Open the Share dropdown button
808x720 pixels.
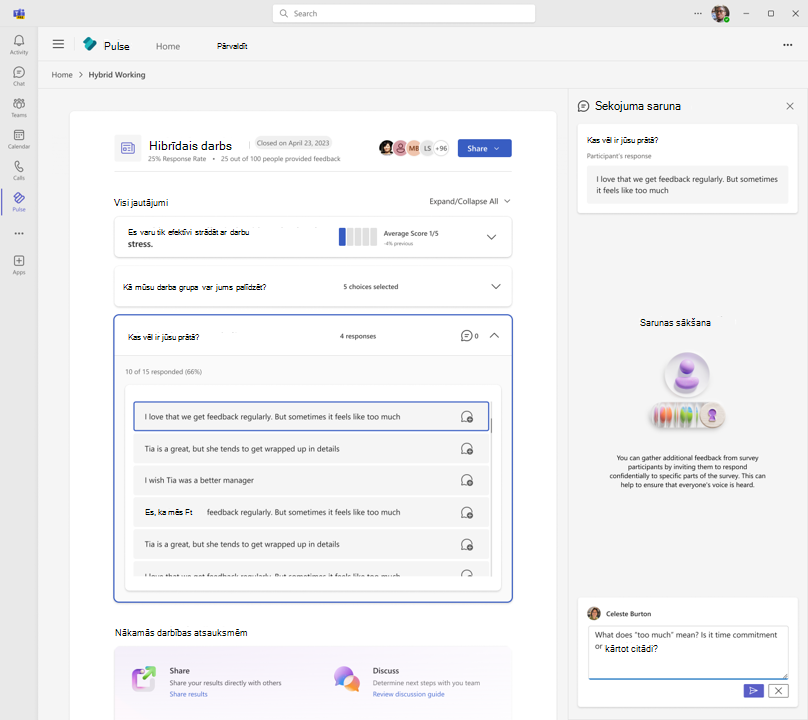[x=484, y=148]
